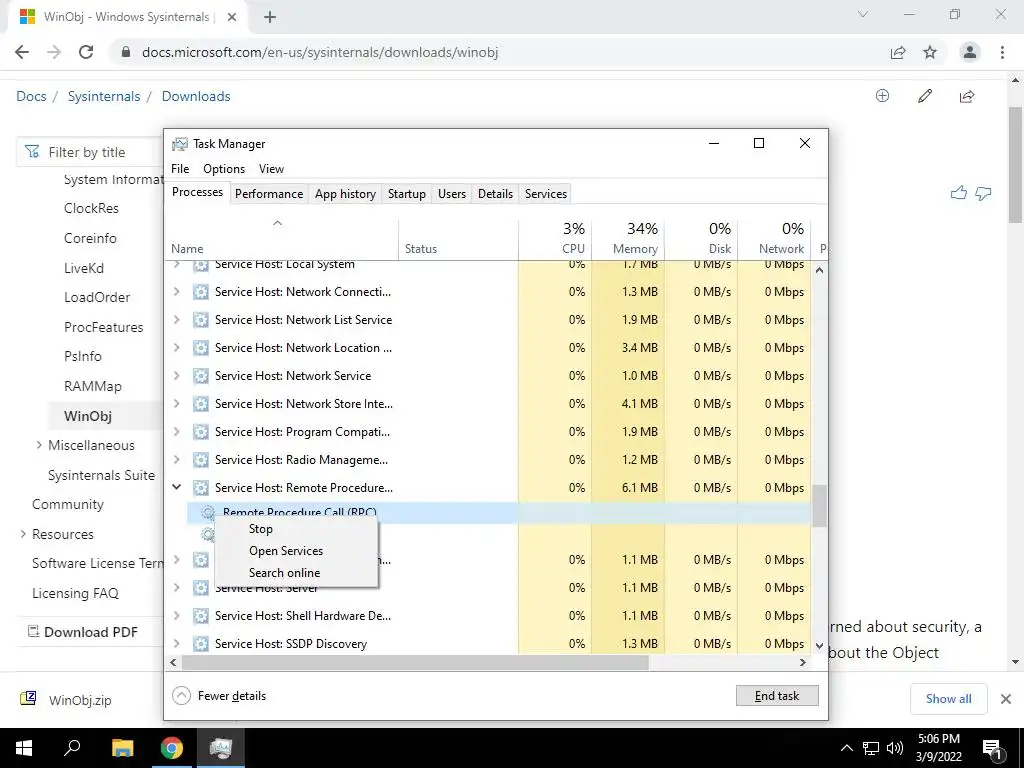The image size is (1024, 768).
Task: Switch to the Services tab
Action: pos(546,194)
